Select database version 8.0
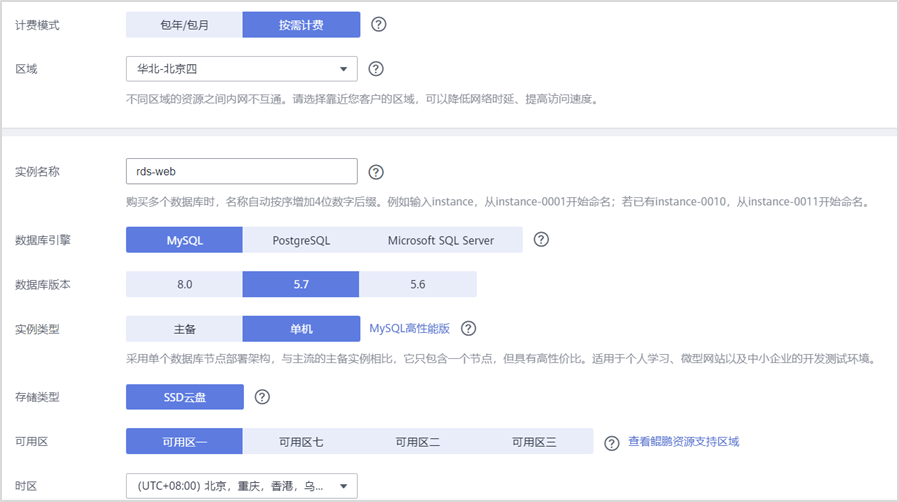This screenshot has width=899, height=502. [184, 284]
